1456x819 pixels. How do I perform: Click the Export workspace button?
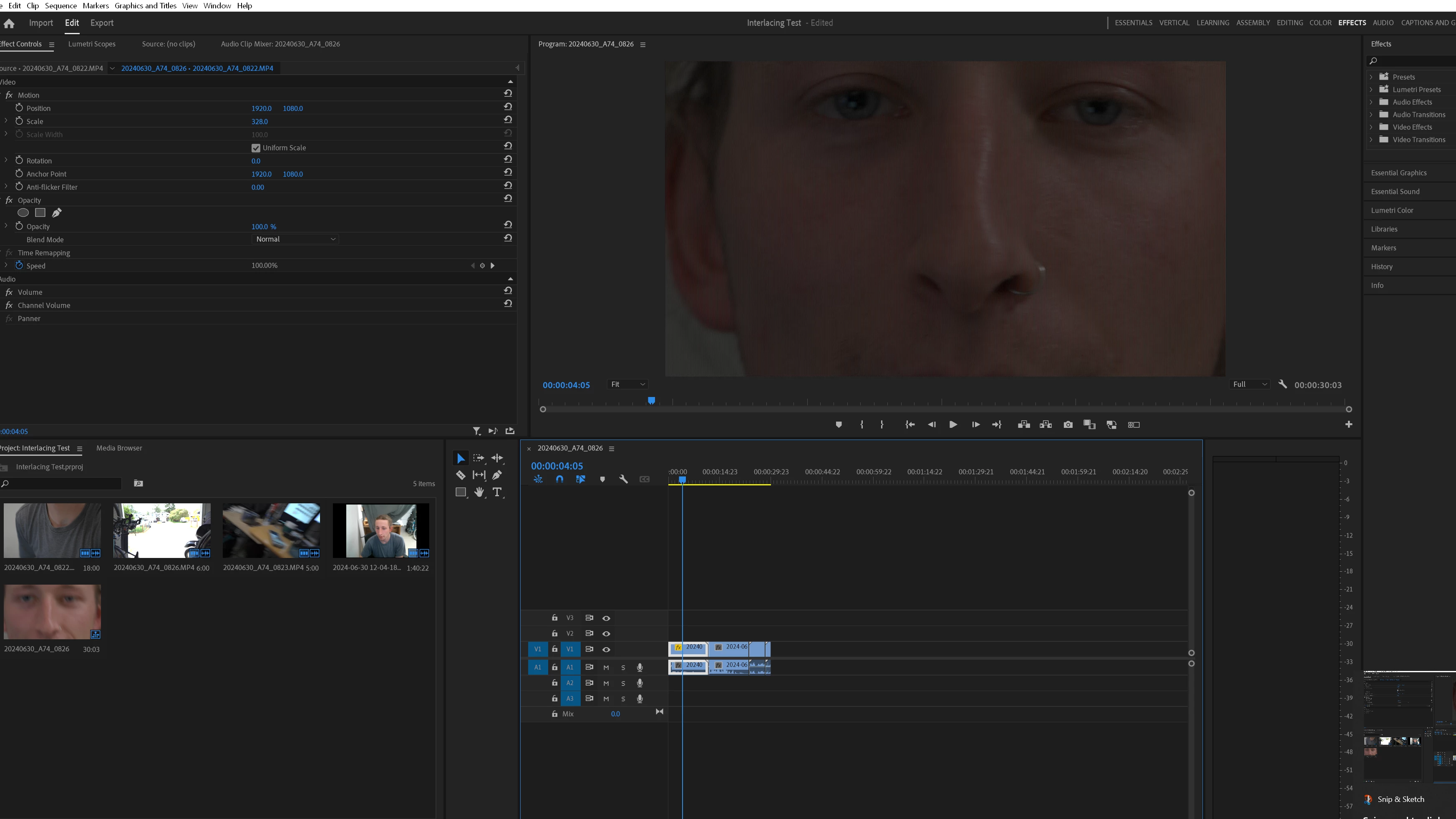(x=102, y=23)
